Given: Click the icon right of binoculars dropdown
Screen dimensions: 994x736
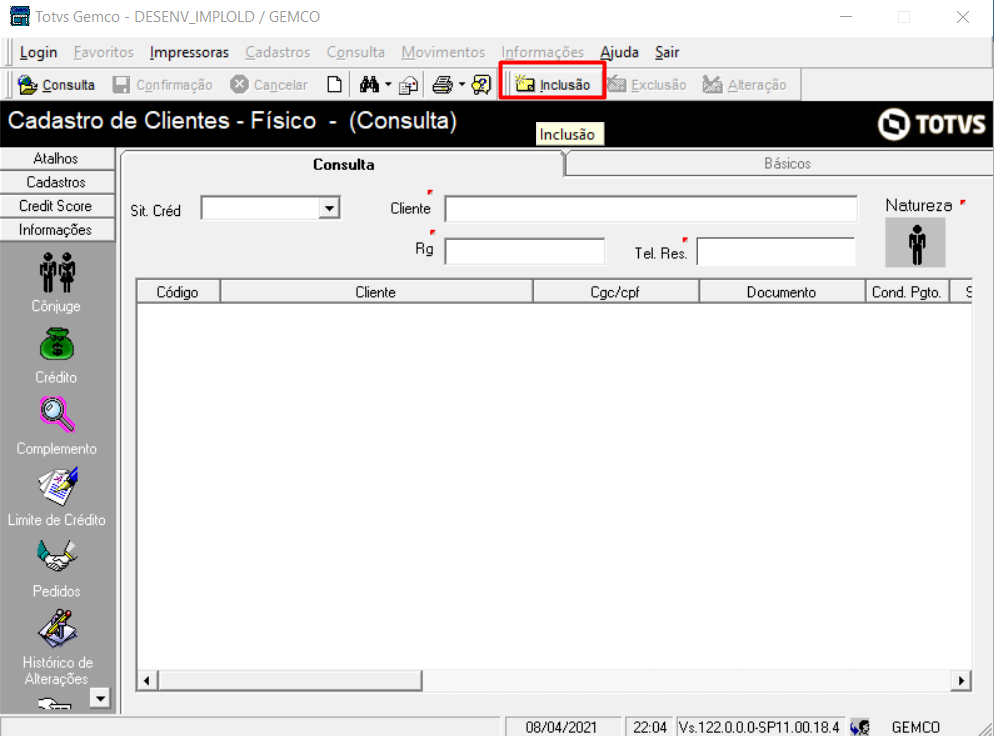Looking at the screenshot, I should coord(408,85).
